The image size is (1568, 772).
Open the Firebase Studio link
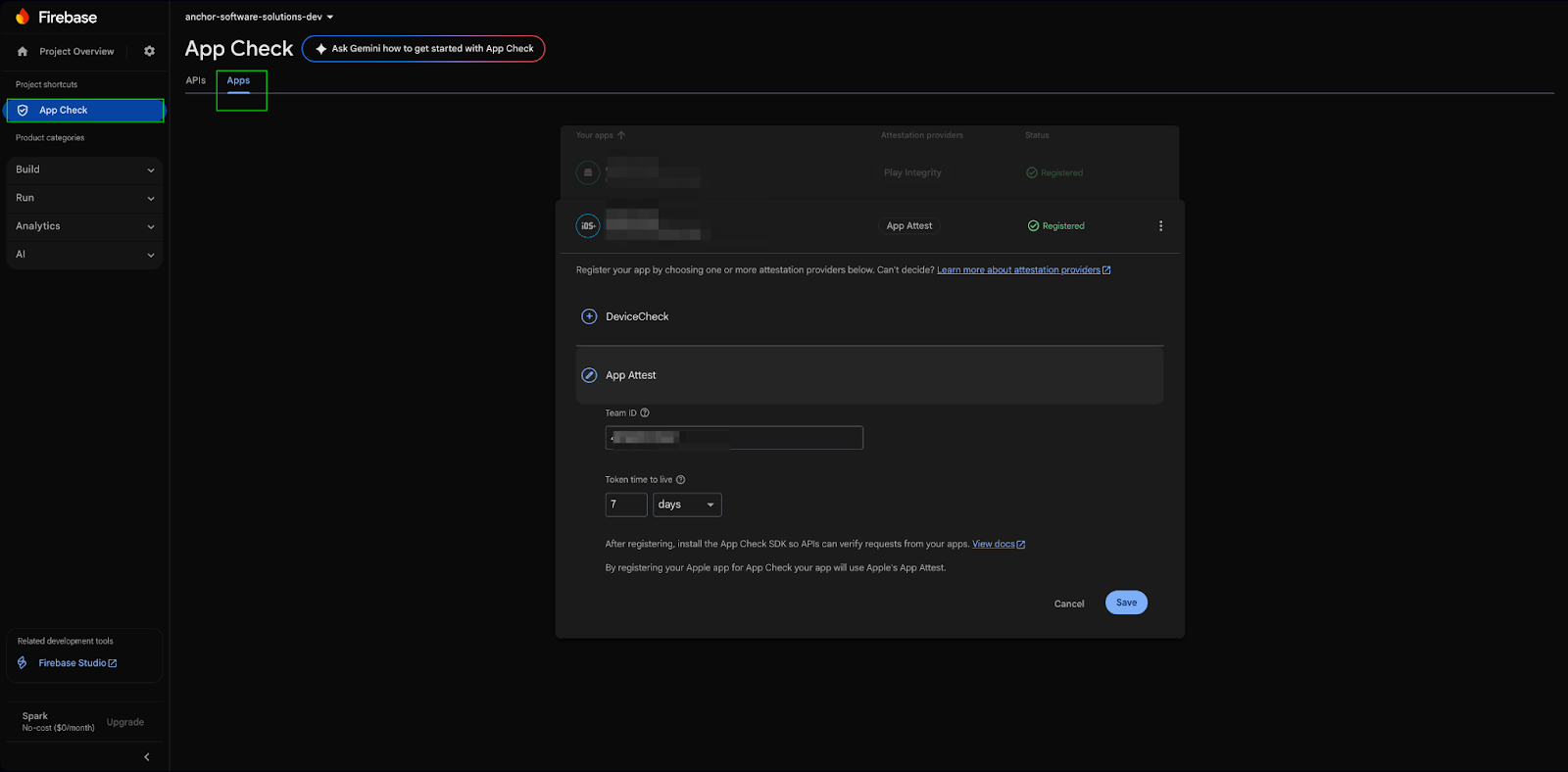pos(77,663)
